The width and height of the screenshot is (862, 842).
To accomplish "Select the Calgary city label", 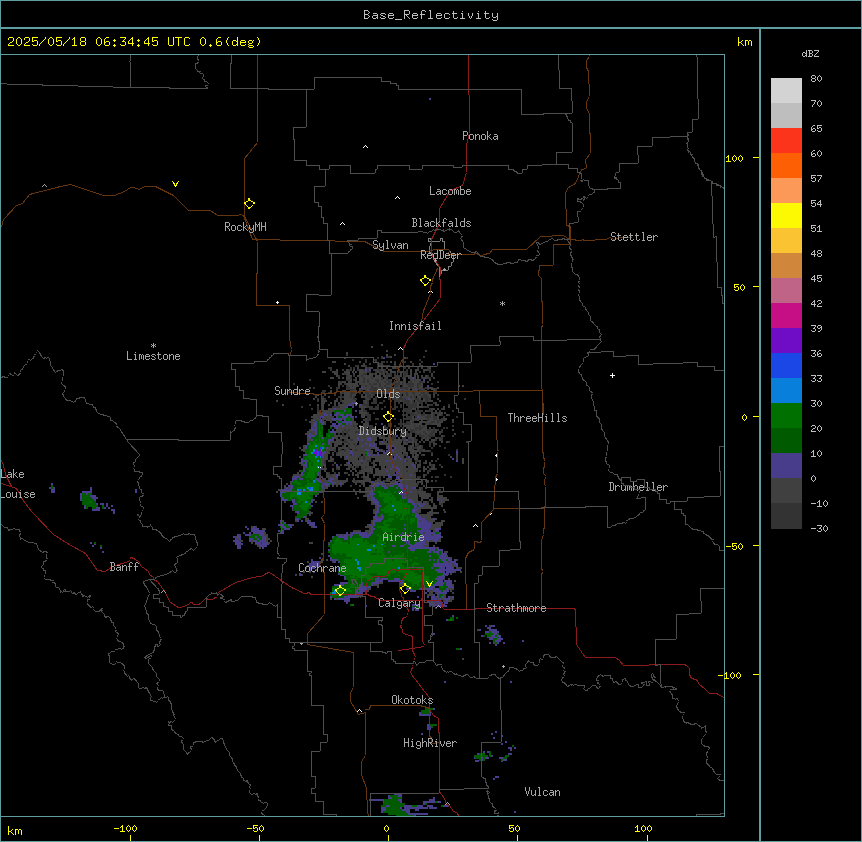I will 399,603.
